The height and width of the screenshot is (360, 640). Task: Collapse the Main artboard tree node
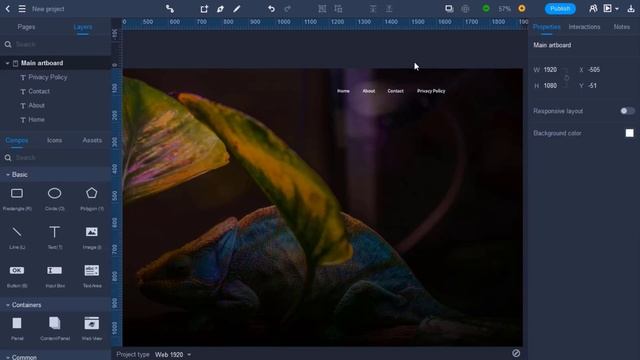click(7, 63)
